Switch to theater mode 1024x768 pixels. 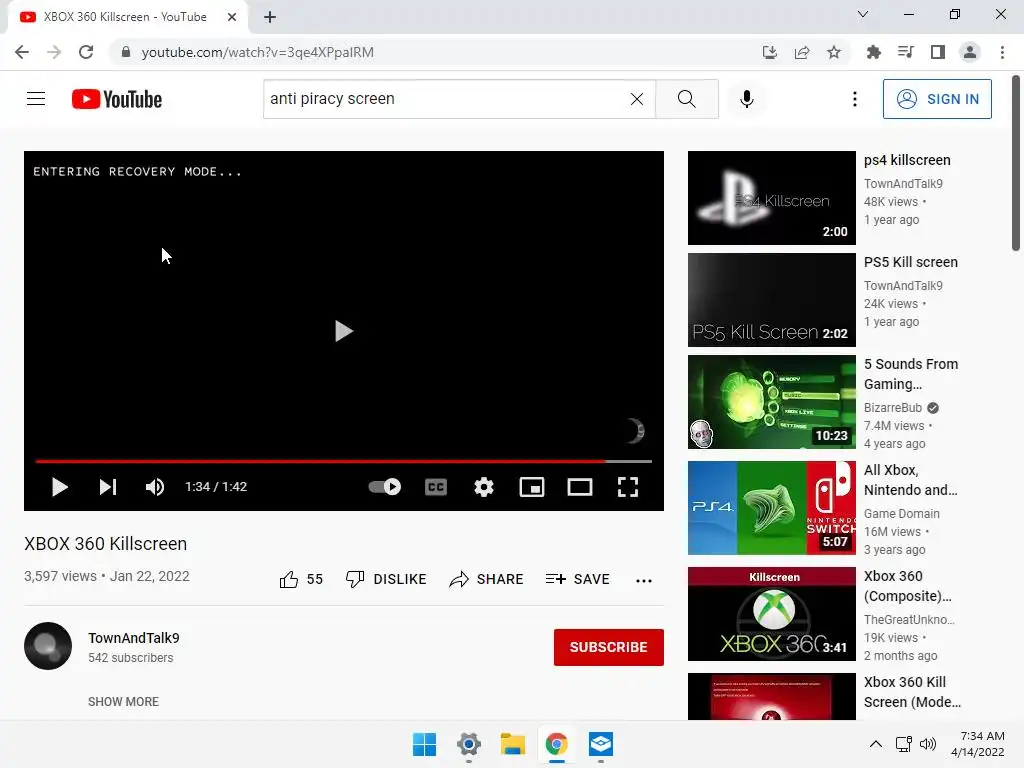(580, 487)
